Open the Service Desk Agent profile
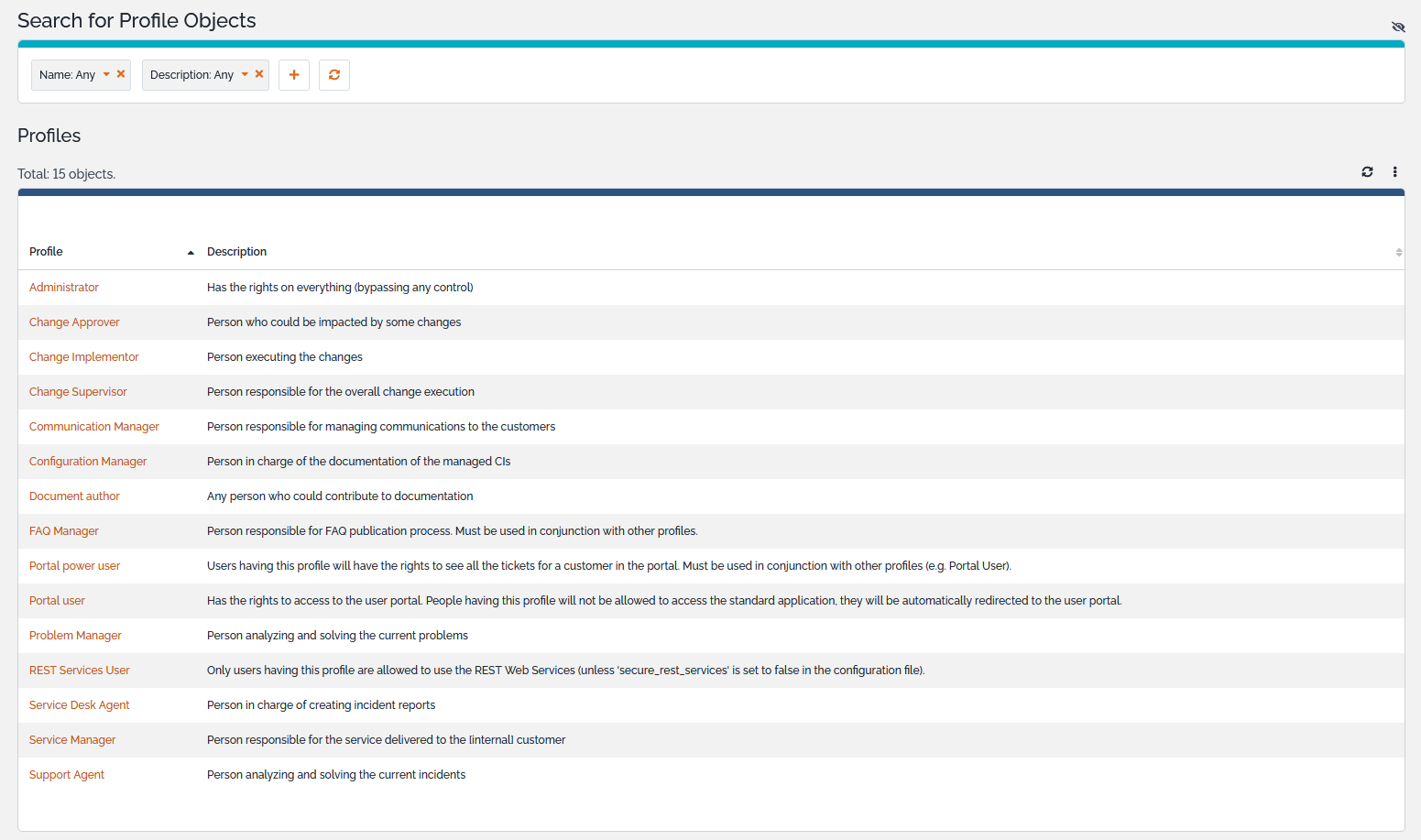This screenshot has width=1421, height=840. pyautogui.click(x=79, y=705)
